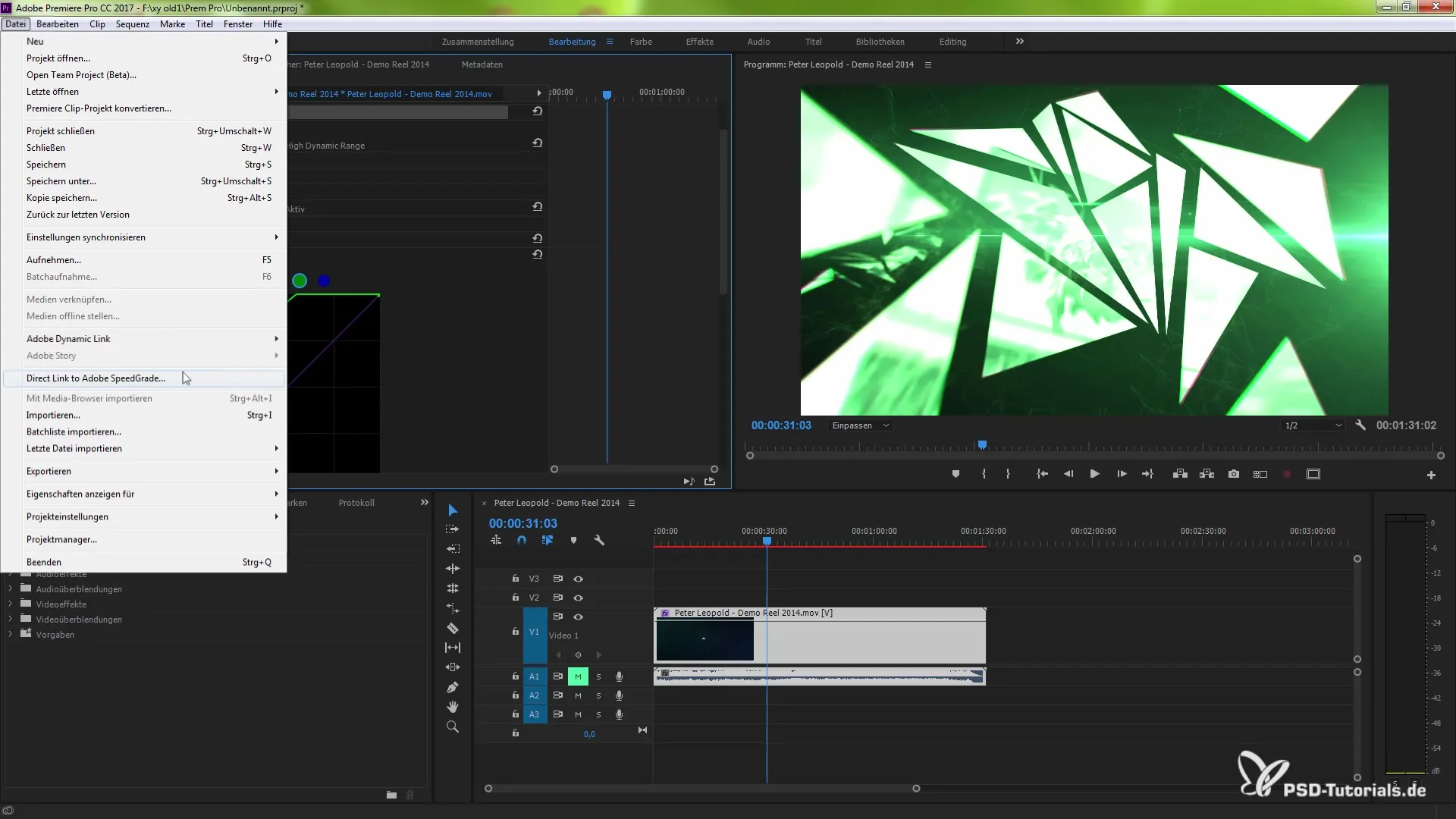Image resolution: width=1456 pixels, height=819 pixels.
Task: Select the Slide tool
Action: (x=453, y=667)
